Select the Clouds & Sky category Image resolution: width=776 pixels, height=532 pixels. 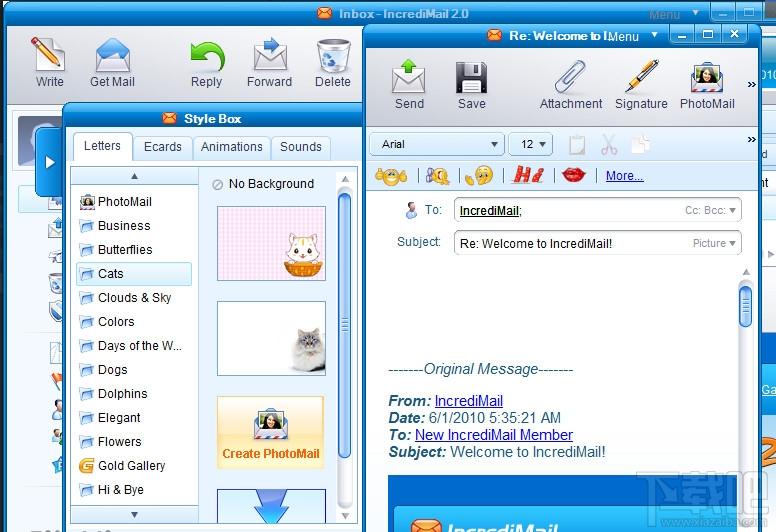coord(134,298)
